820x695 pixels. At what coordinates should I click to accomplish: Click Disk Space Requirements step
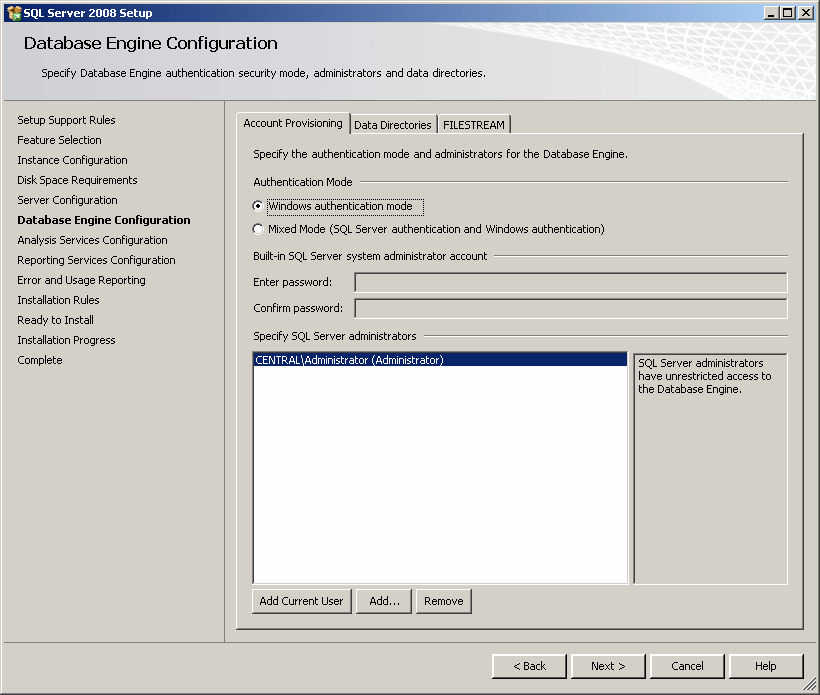pos(77,180)
